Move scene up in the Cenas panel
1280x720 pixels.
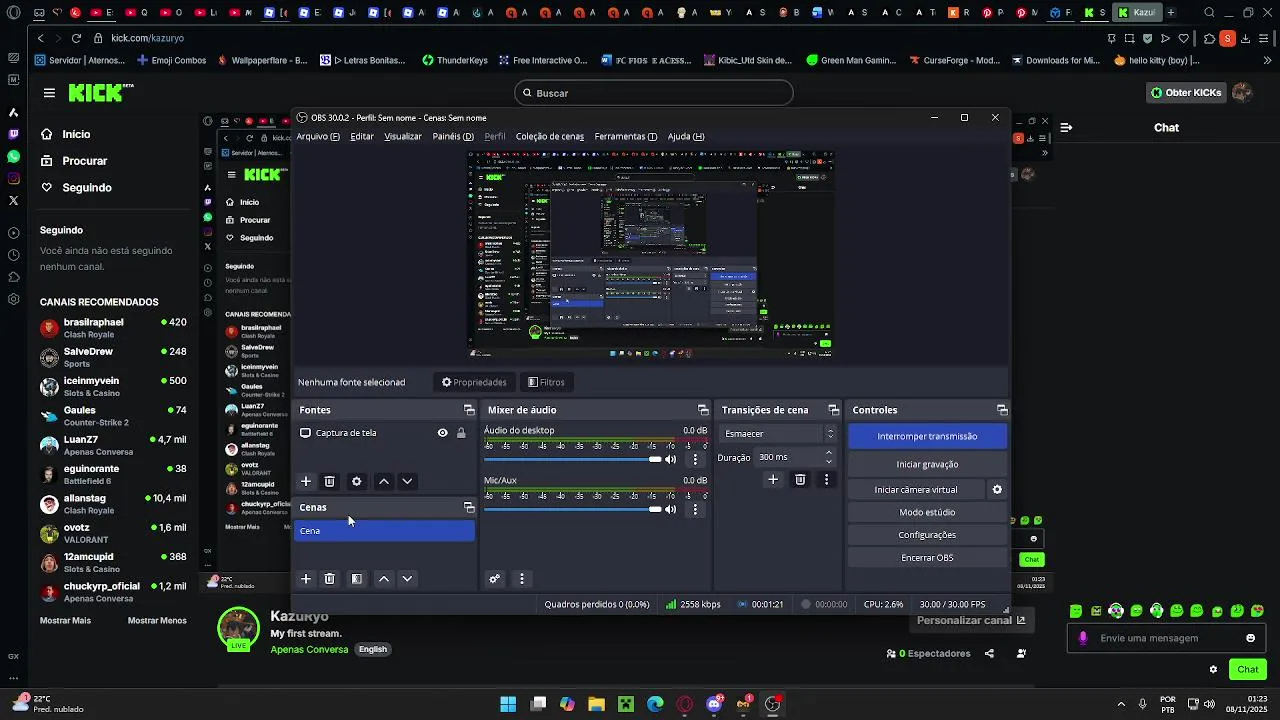[x=383, y=579]
